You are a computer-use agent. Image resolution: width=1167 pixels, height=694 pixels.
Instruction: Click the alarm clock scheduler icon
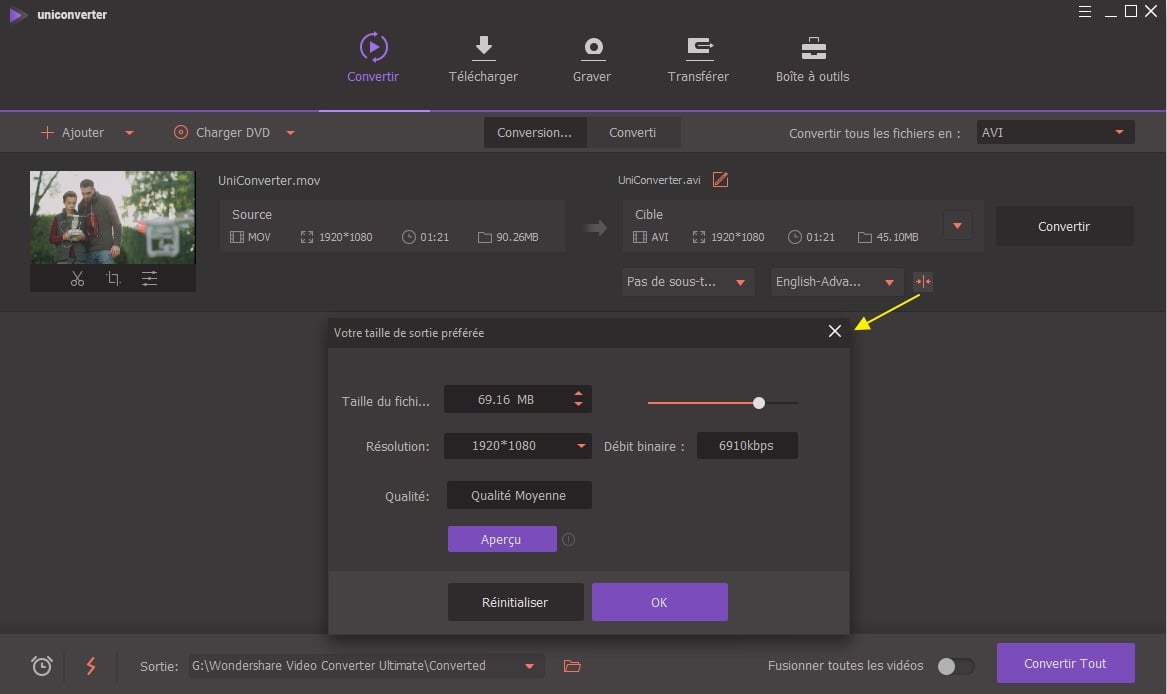[x=42, y=666]
